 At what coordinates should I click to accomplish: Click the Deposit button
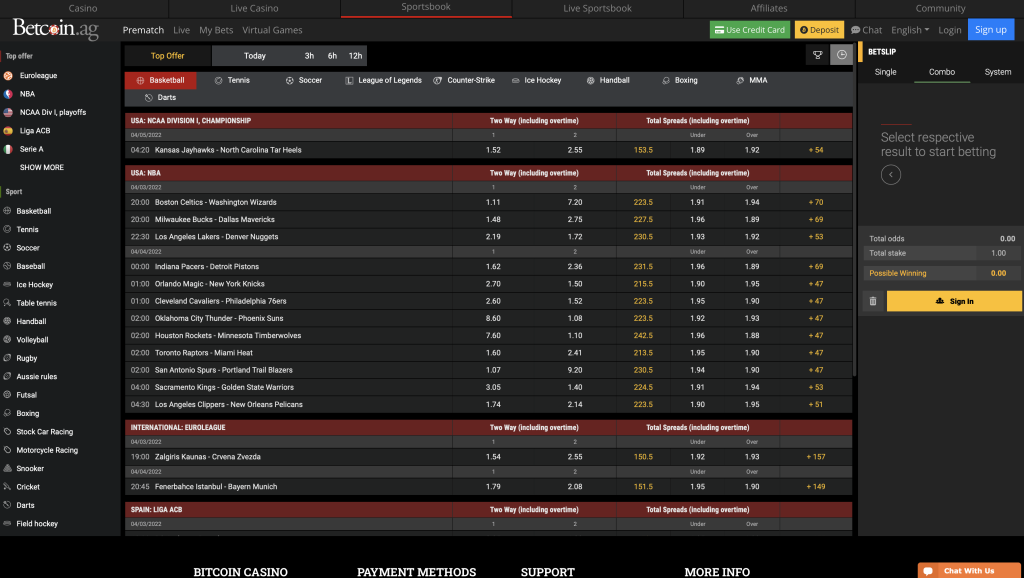[819, 30]
